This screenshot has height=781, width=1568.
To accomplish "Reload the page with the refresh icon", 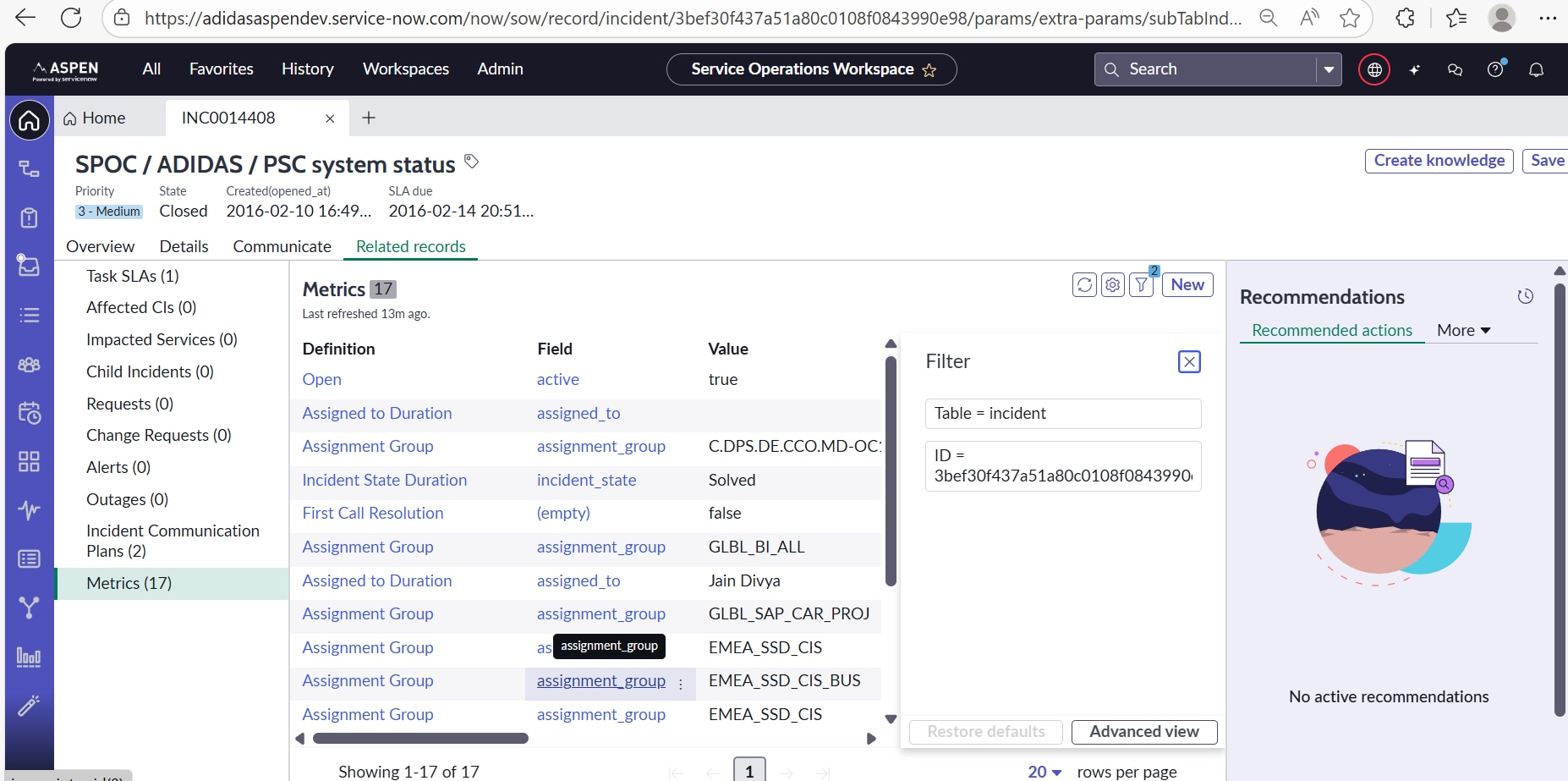I will coord(72,18).
